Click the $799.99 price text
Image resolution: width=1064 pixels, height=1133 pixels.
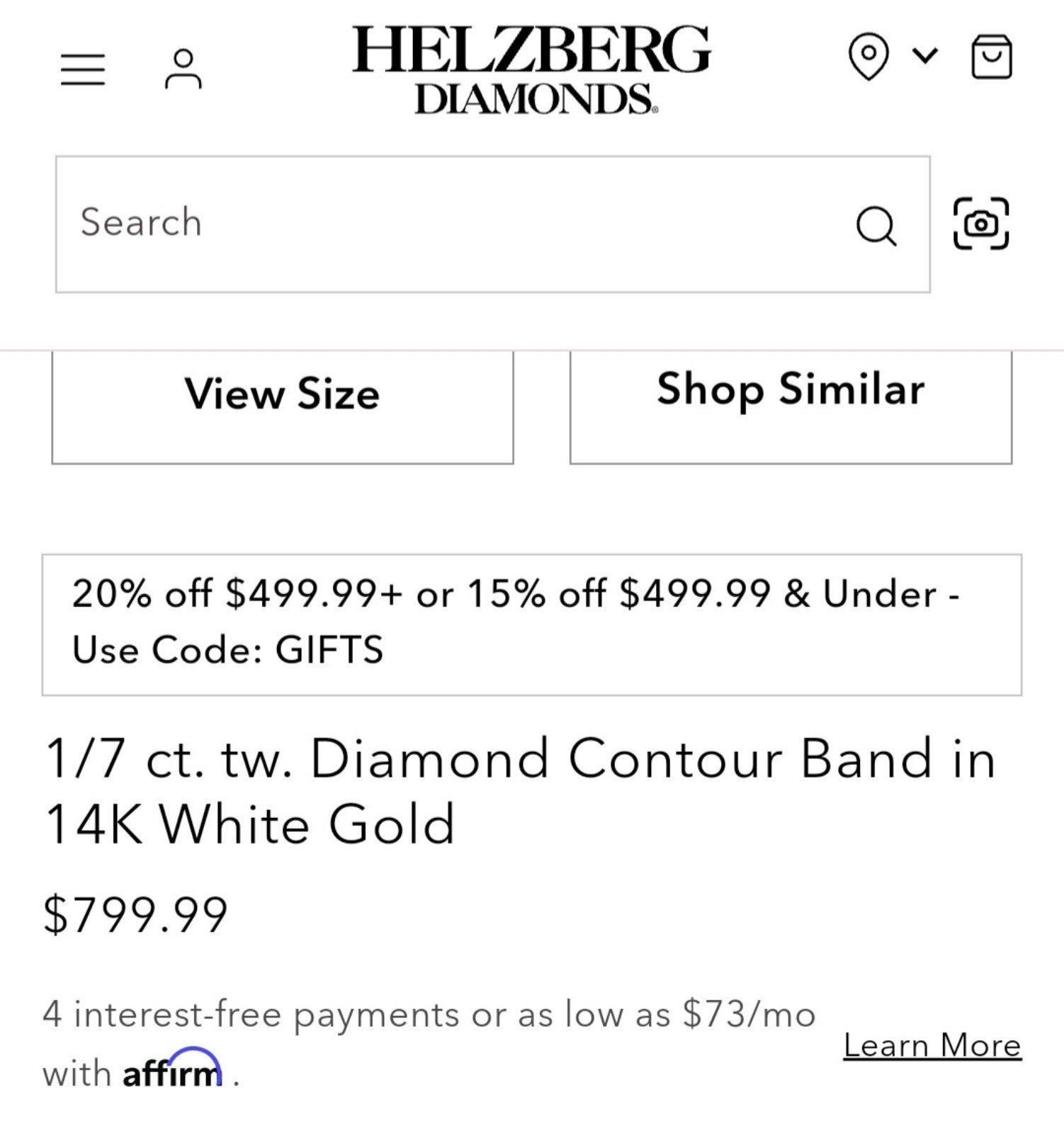click(135, 915)
